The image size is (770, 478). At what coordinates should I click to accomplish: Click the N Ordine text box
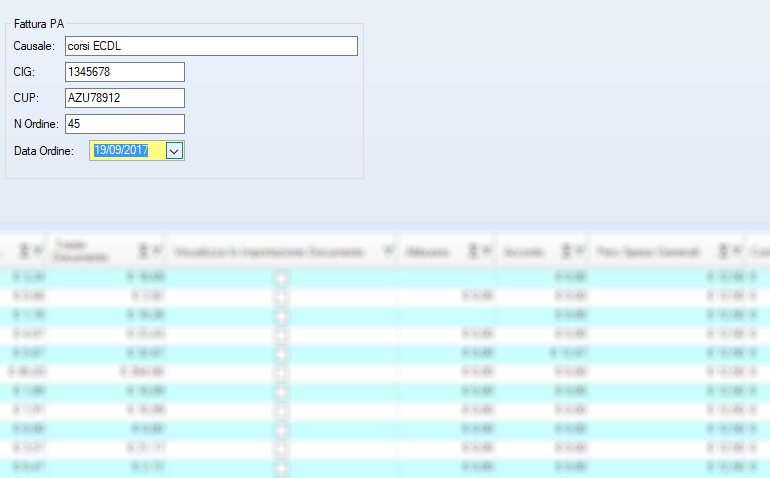124,124
